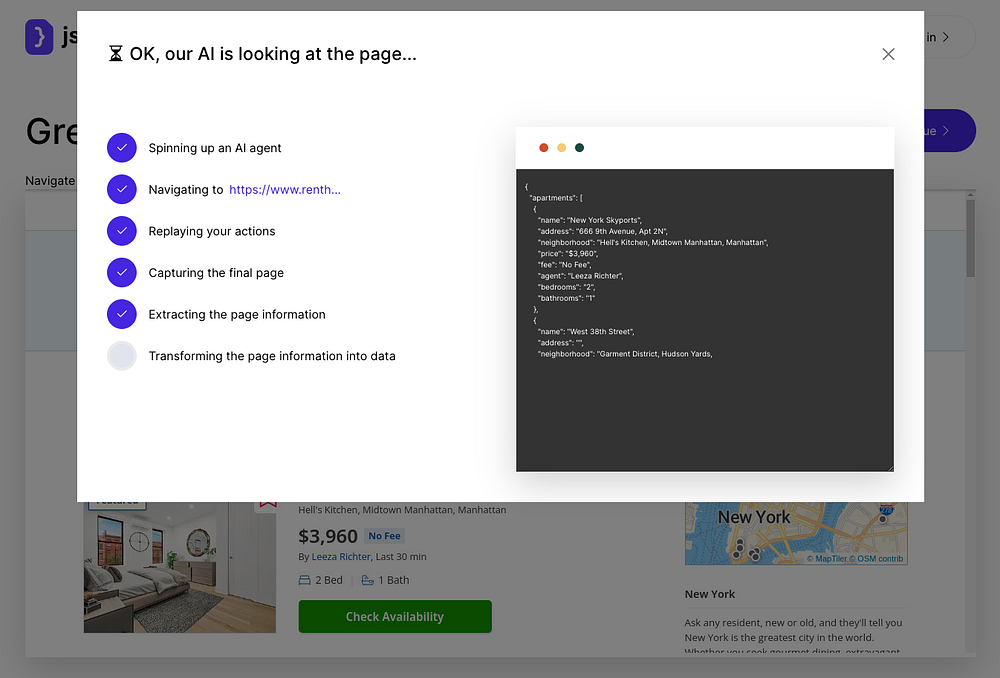The width and height of the screenshot is (1000, 678).
Task: Click the hourglass icon in dialog title
Action: pos(116,54)
